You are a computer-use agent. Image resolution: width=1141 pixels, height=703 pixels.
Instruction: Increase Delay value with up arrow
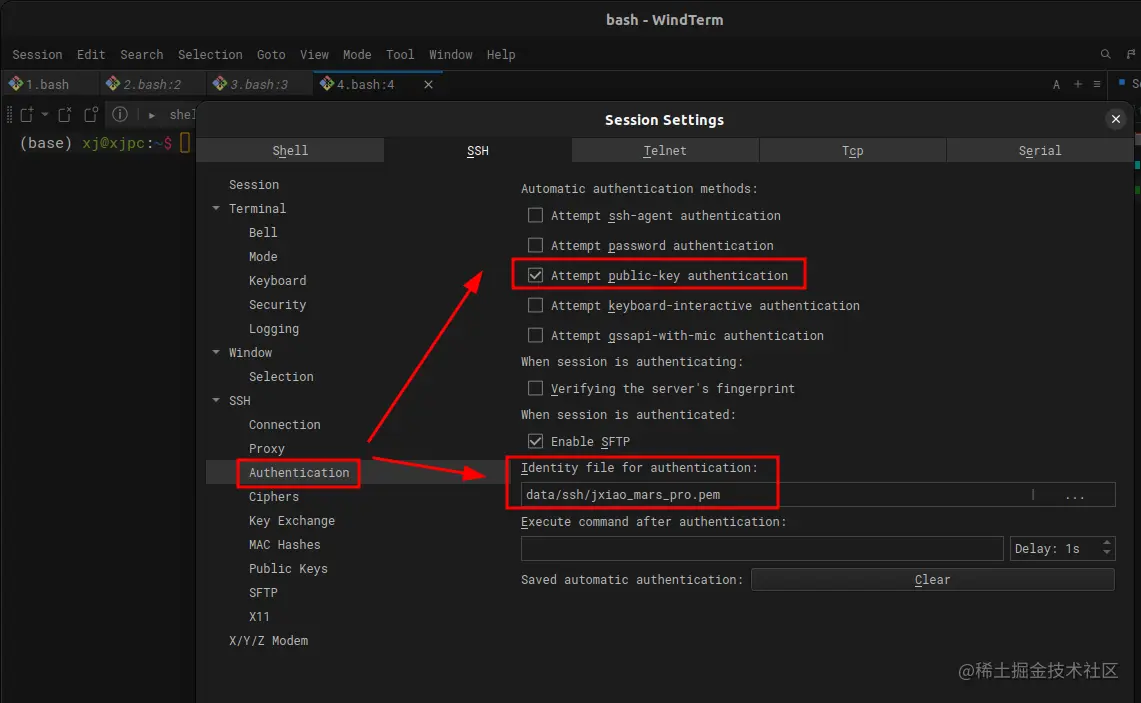coord(1107,543)
